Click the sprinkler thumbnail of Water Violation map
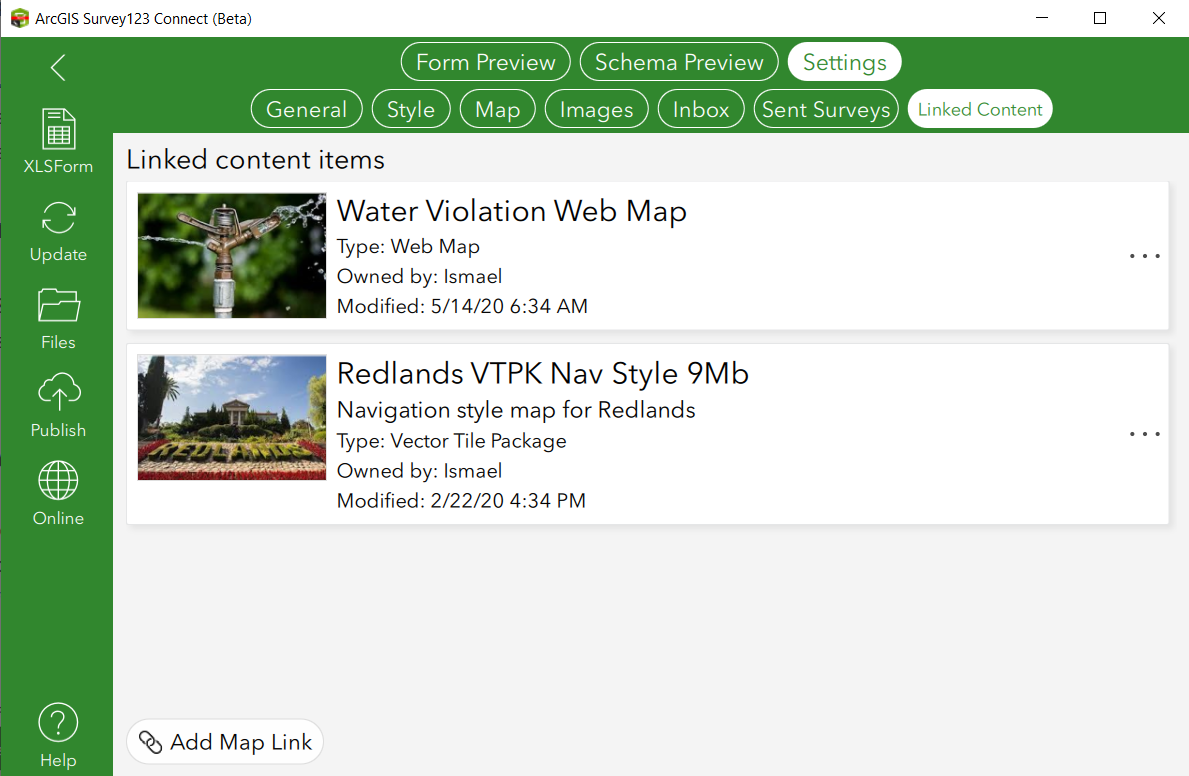Image resolution: width=1189 pixels, height=776 pixels. [x=232, y=256]
